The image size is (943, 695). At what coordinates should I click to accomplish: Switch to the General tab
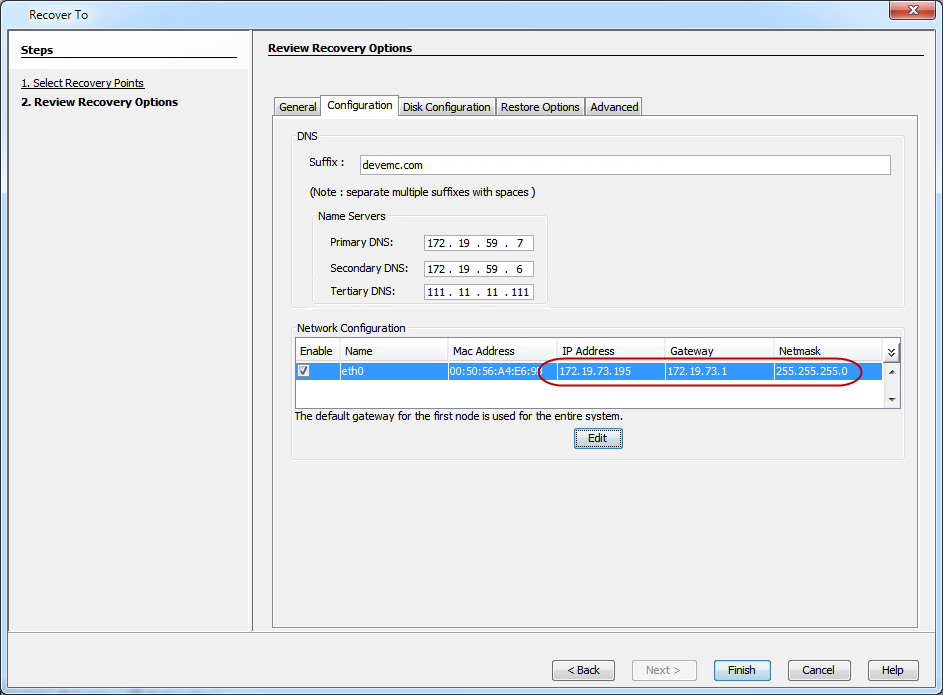tap(298, 107)
